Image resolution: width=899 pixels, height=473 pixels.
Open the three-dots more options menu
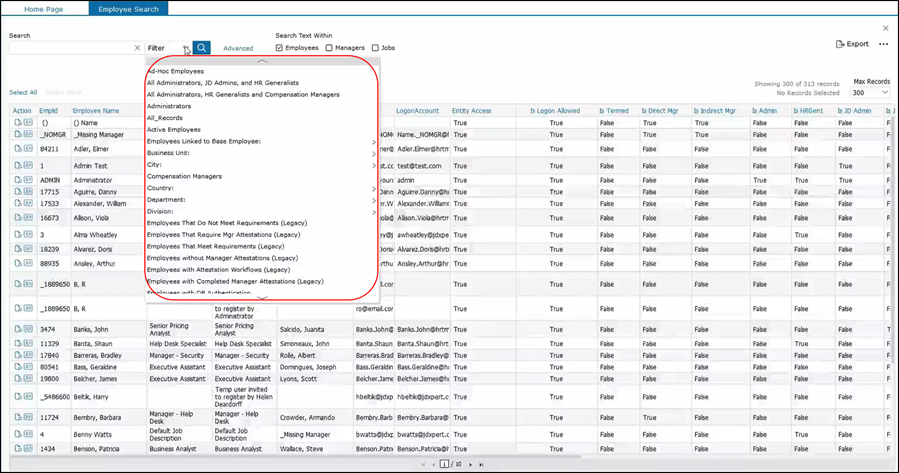[x=883, y=44]
